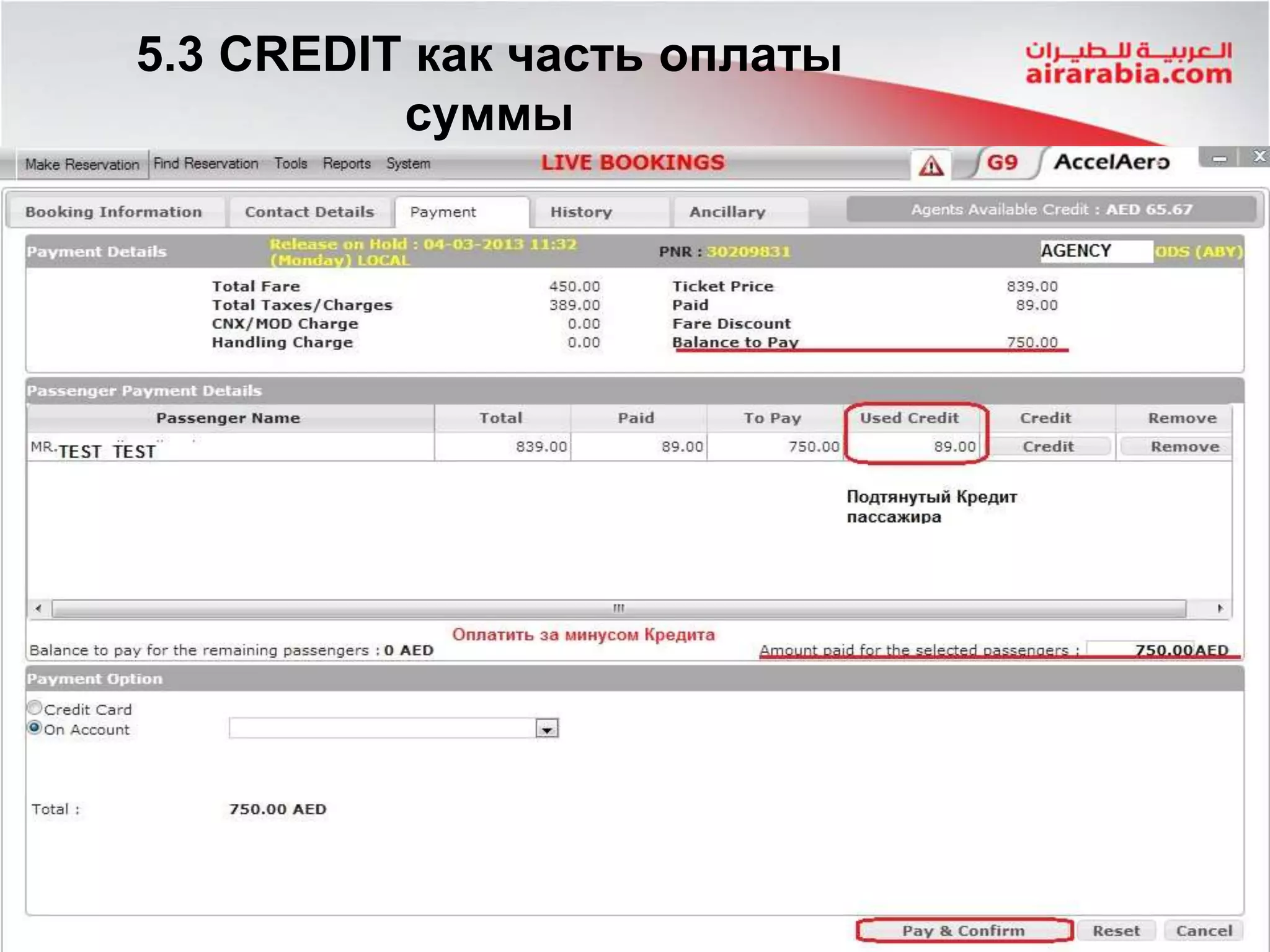
Task: Click the amount paid 750.00 input field
Action: coord(1141,649)
